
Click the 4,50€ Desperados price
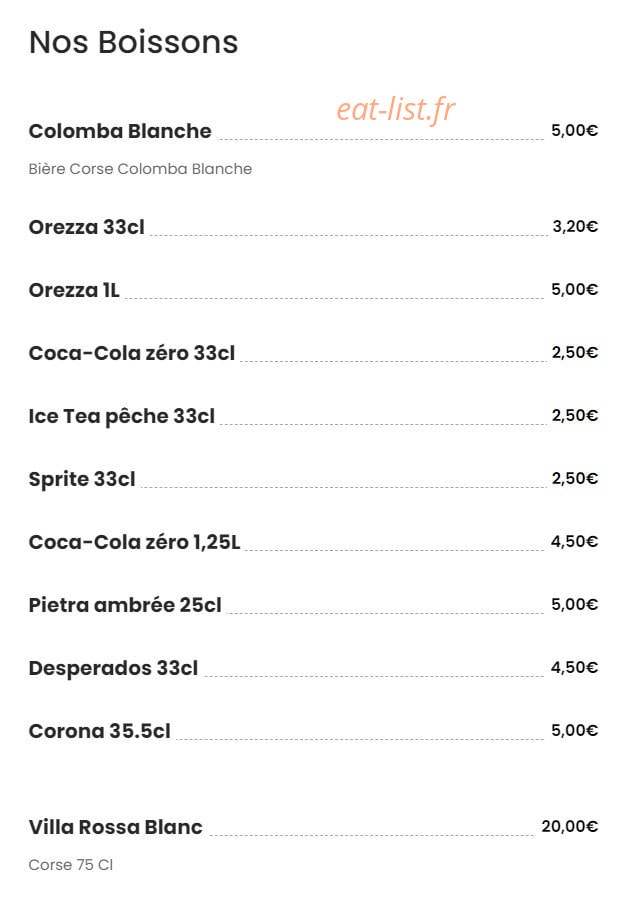pos(574,668)
